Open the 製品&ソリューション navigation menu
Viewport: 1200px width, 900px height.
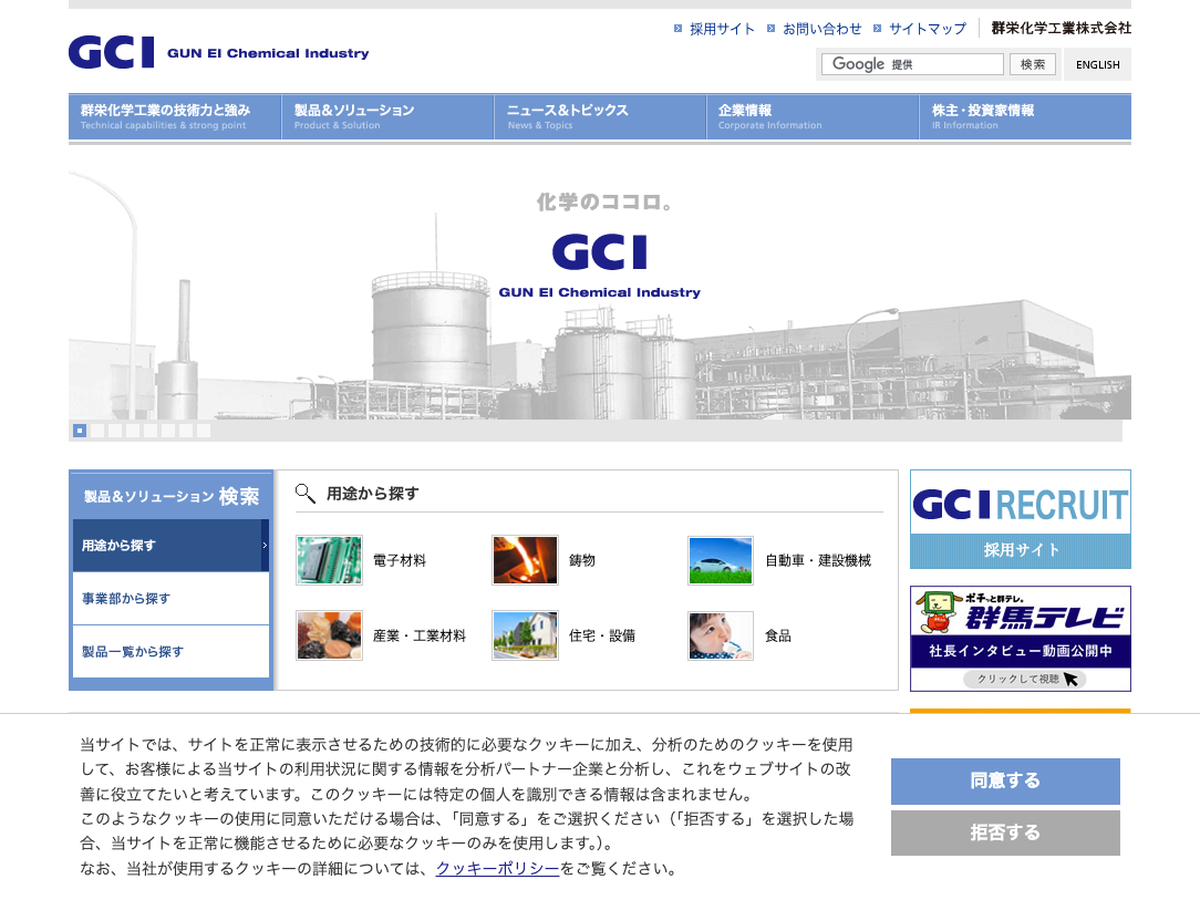[387, 116]
